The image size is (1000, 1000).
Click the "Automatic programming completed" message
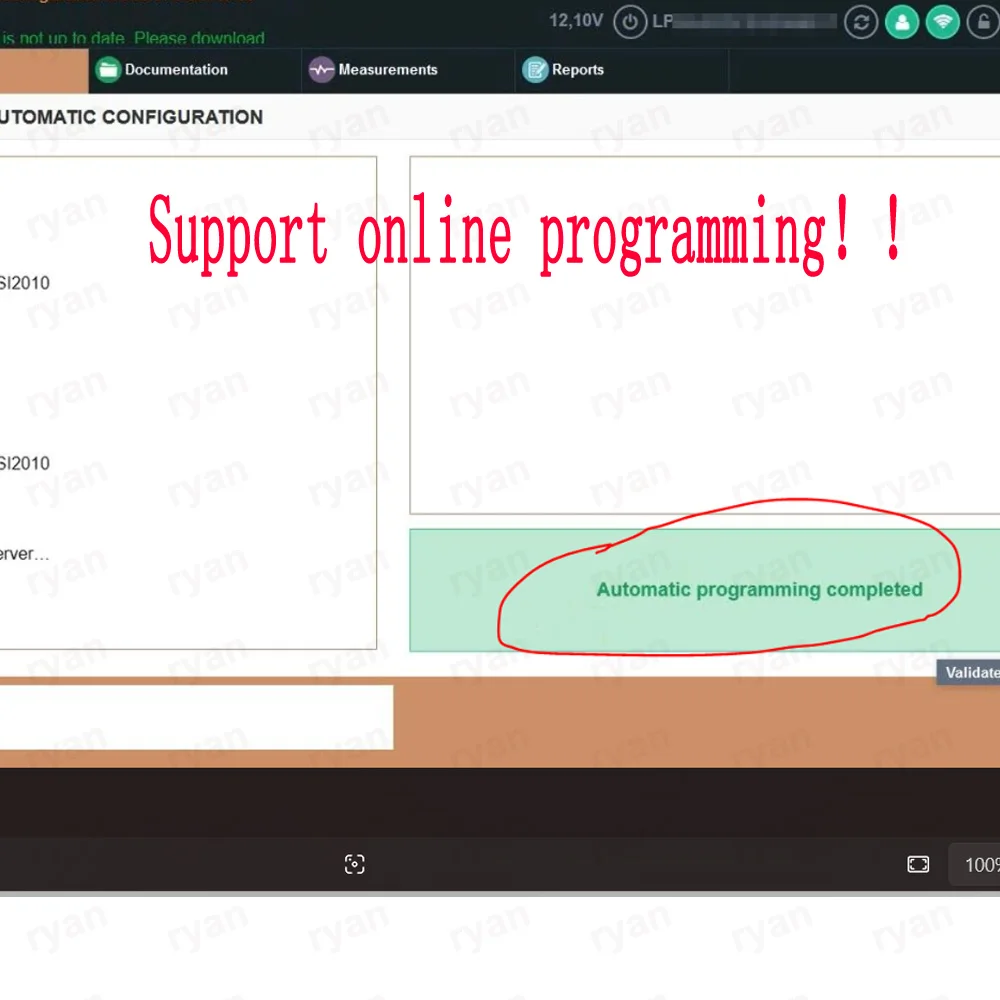point(760,589)
